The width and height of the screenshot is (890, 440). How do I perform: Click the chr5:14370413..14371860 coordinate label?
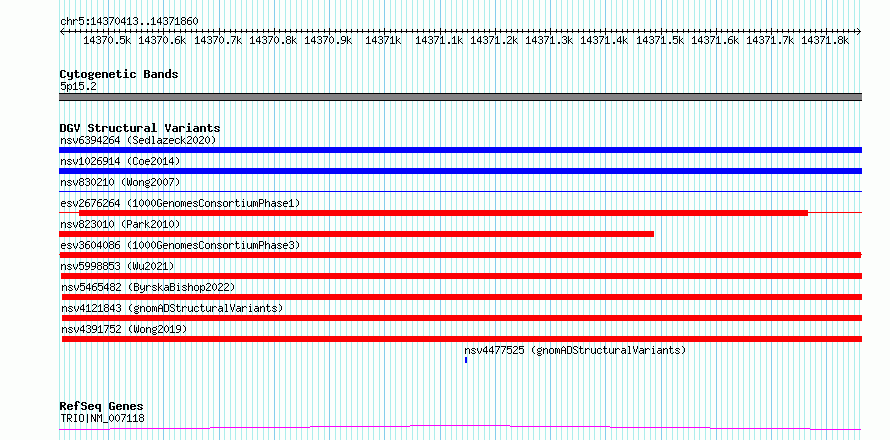pyautogui.click(x=129, y=21)
